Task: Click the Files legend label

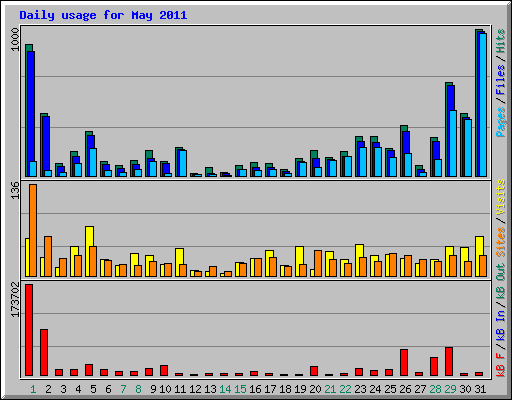Action: tap(501, 79)
